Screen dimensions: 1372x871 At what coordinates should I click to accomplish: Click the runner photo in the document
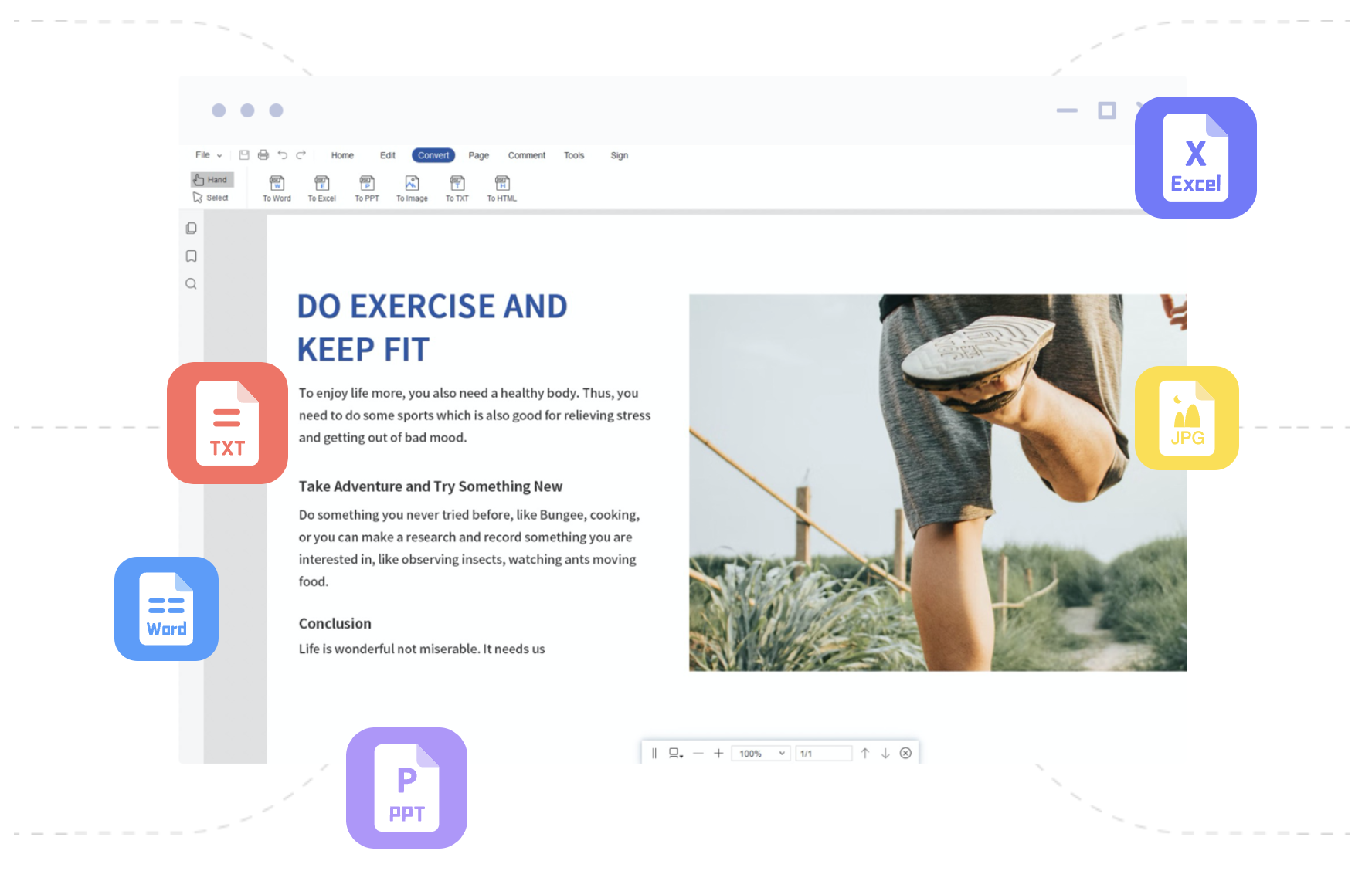pos(938,483)
